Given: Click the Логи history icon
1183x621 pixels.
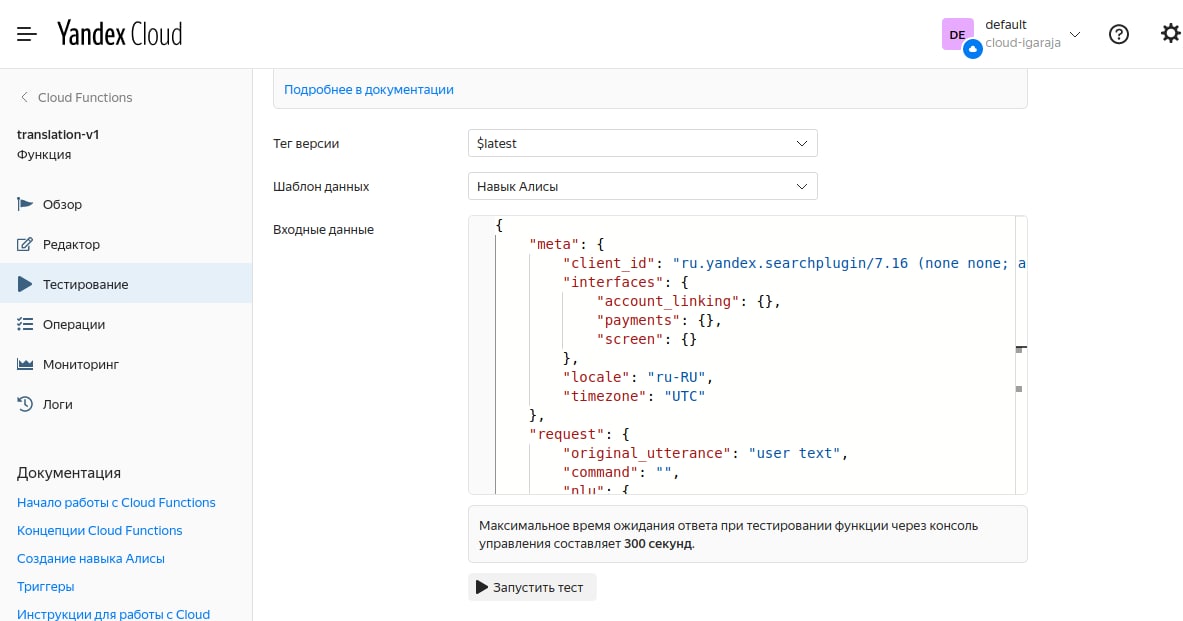Looking at the screenshot, I should (25, 404).
